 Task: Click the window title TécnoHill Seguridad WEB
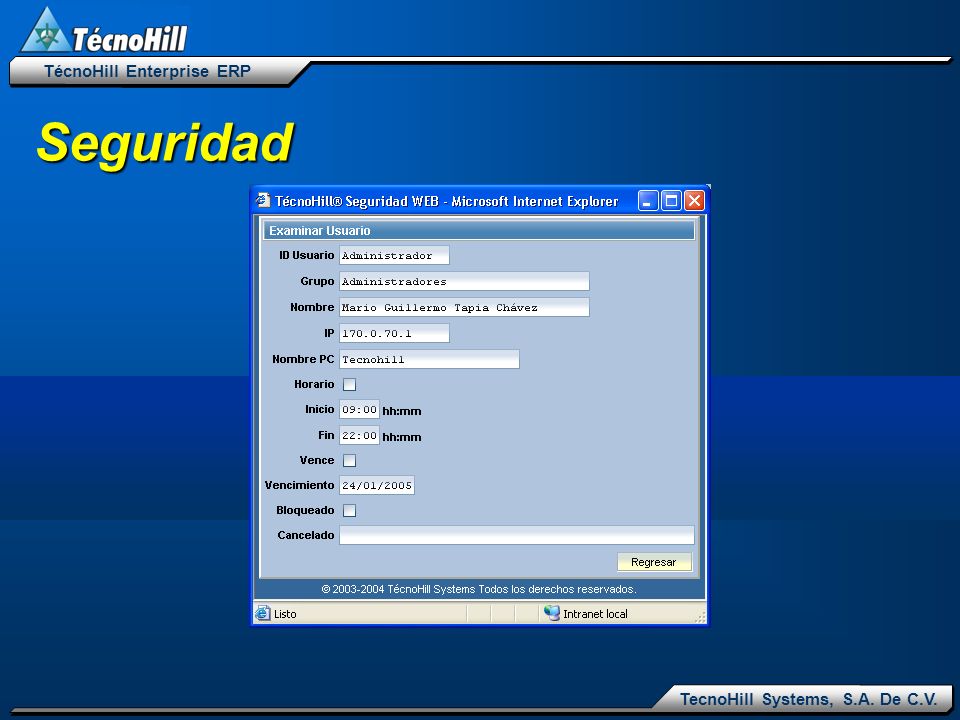click(446, 201)
